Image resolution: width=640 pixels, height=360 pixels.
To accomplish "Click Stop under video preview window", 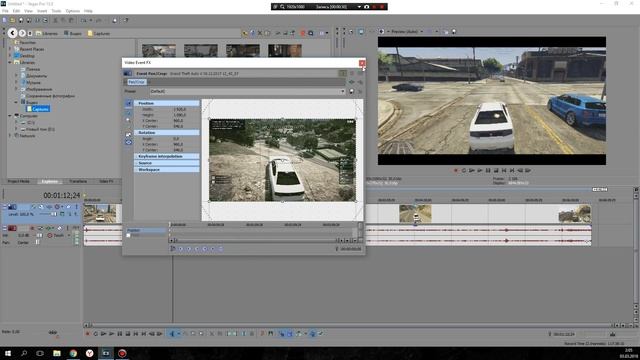I will [496, 171].
